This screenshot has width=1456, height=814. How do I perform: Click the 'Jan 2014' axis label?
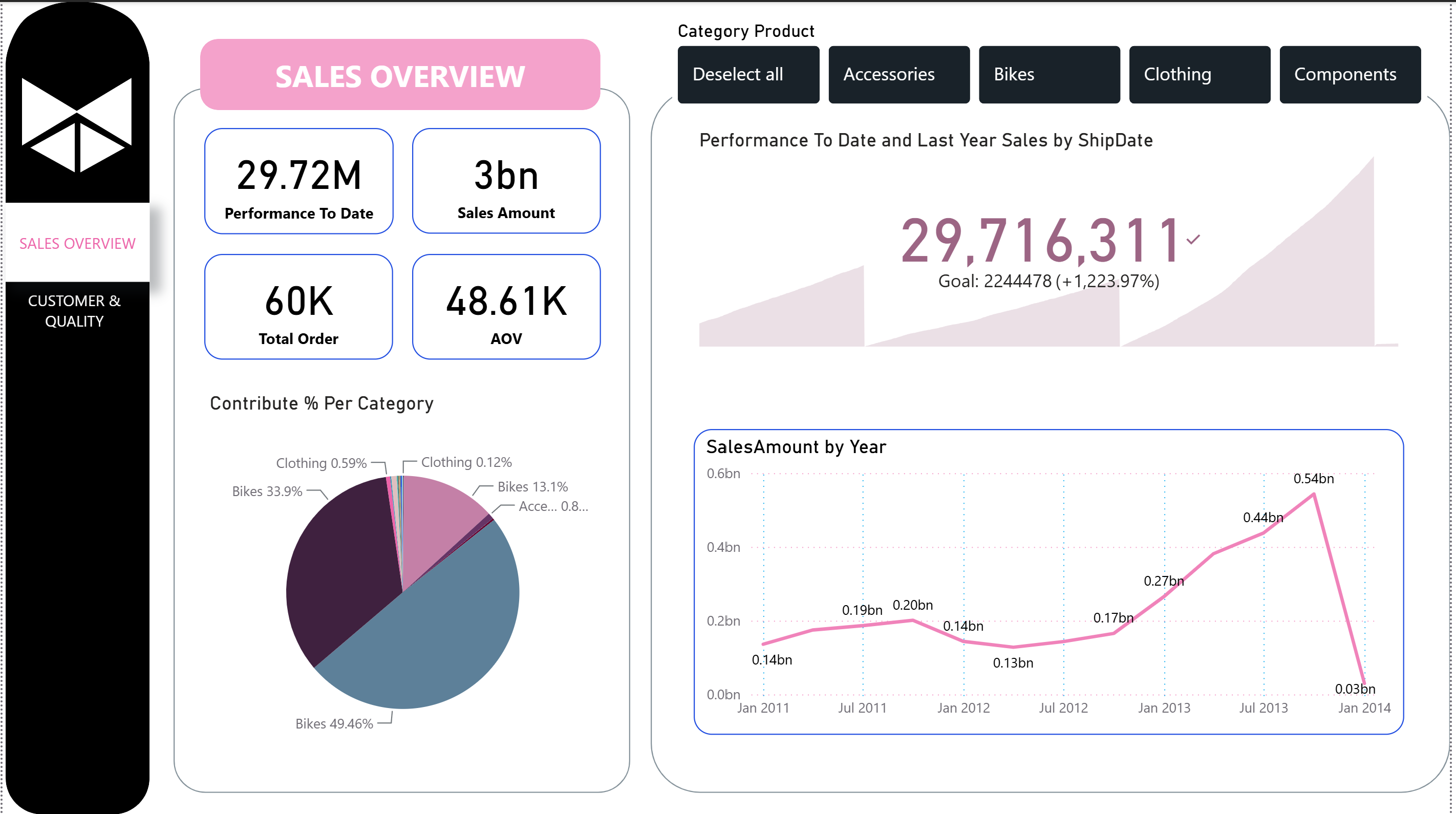(1364, 708)
